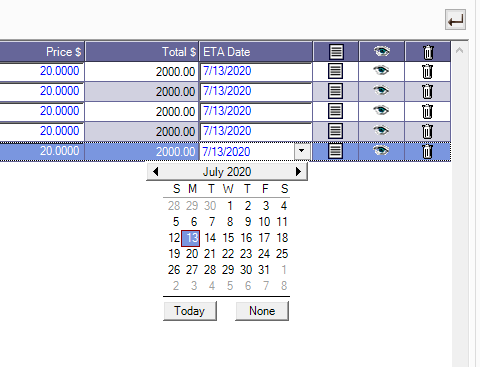The image size is (480, 367).
Task: Open ETA date dropdown arrow in selected row
Action: tap(302, 151)
